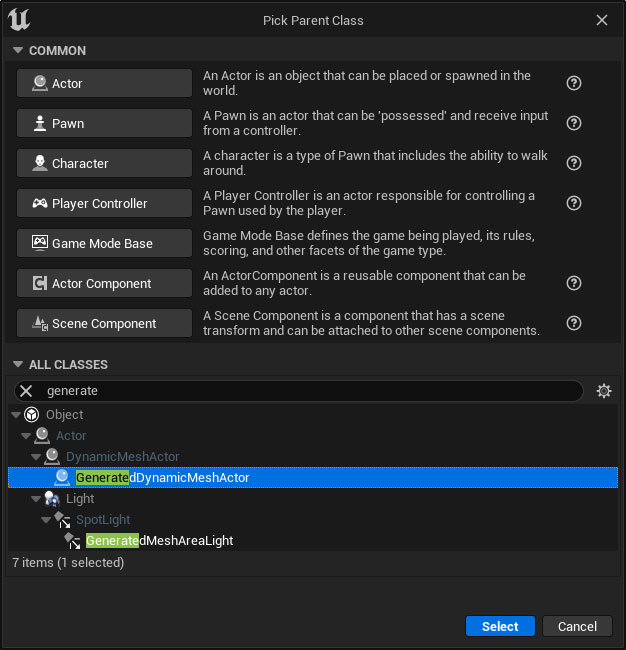This screenshot has width=626, height=650.
Task: Collapse the COMMON section
Action: click(18, 50)
